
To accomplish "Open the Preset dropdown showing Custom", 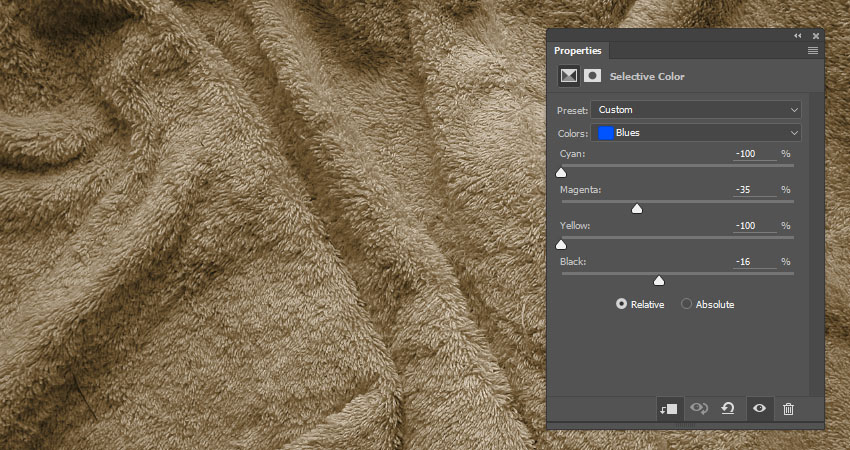I will coord(696,109).
